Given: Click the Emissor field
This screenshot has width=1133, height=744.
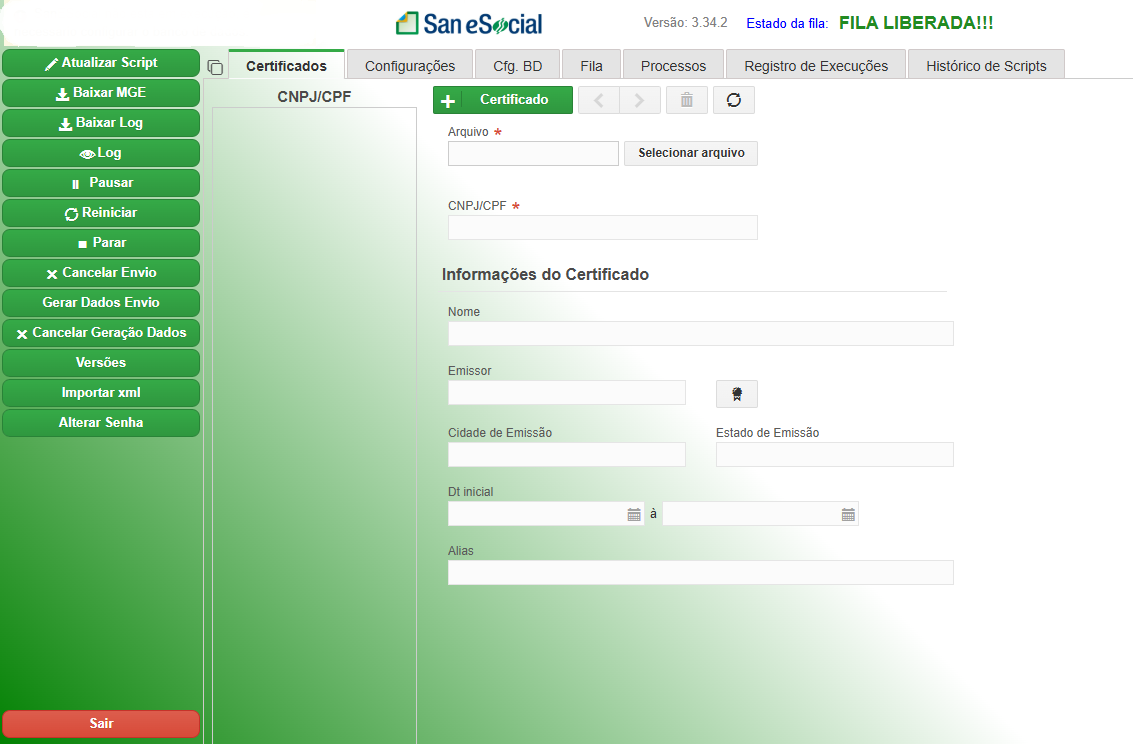Looking at the screenshot, I should pos(566,393).
